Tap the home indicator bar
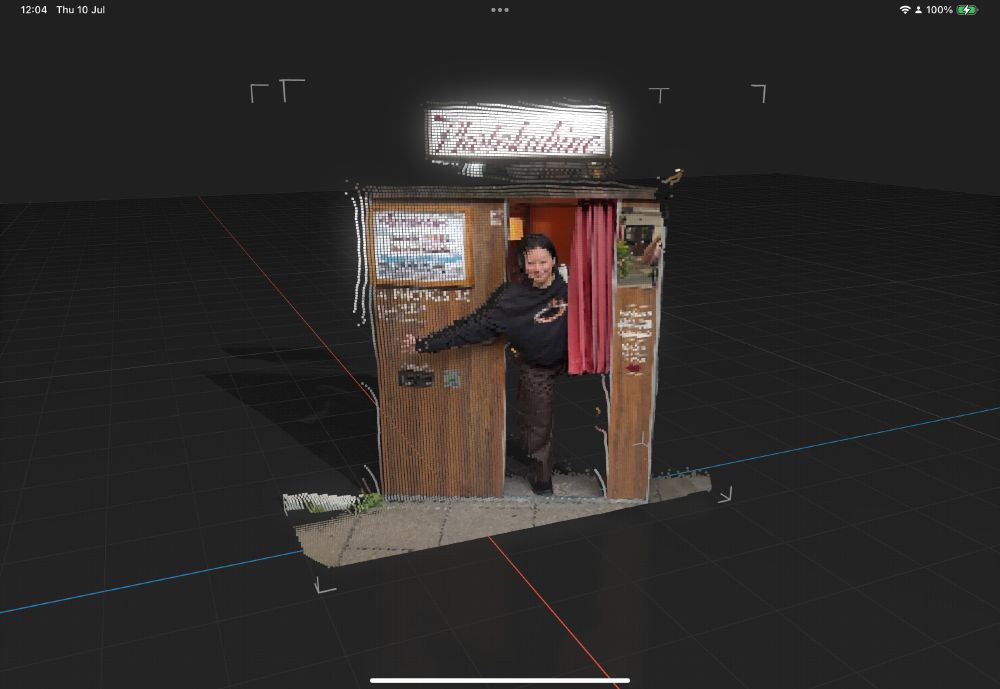Viewport: 1000px width, 689px height. point(500,680)
